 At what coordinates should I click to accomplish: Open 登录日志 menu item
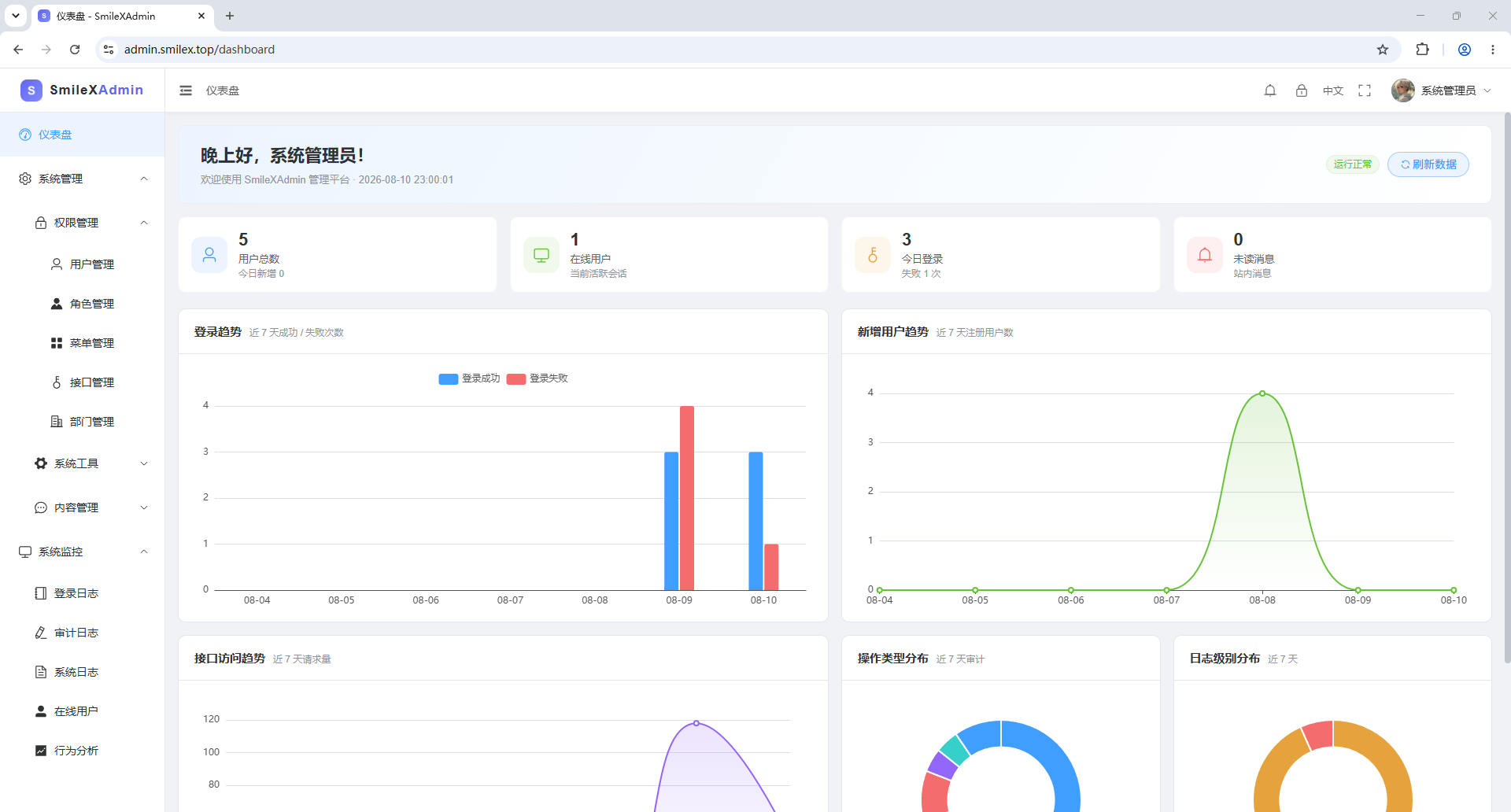82,593
